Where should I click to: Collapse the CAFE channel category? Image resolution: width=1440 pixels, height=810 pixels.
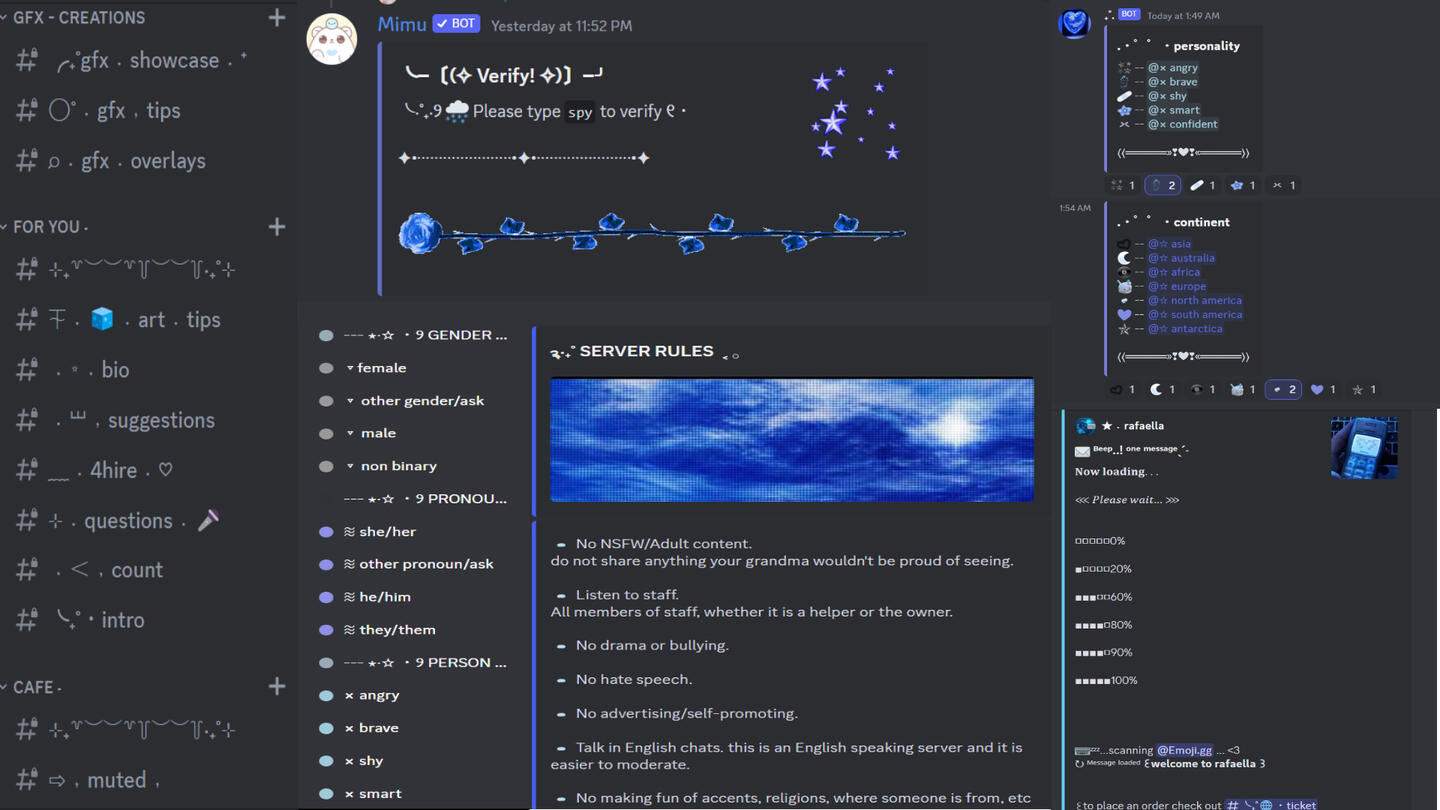tap(35, 687)
